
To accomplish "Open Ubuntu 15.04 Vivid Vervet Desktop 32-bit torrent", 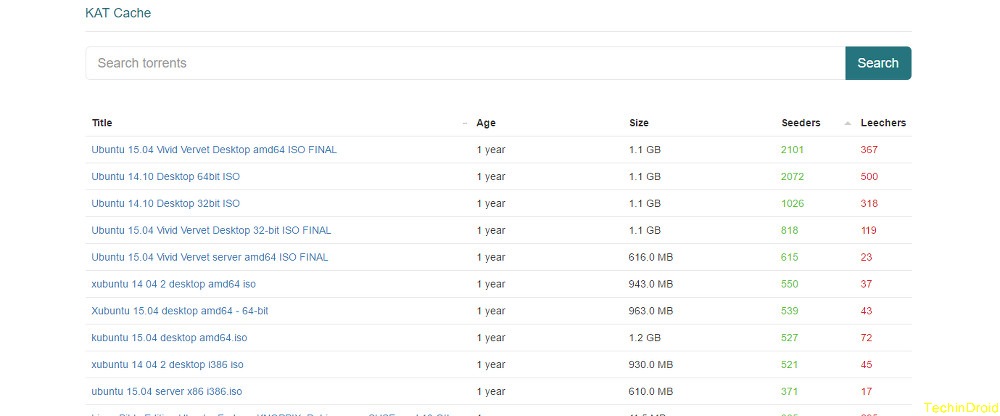I will click(211, 230).
